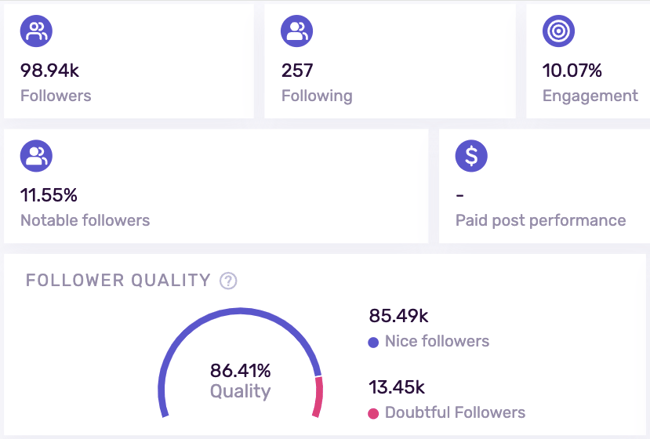Click the pink segment of quality gauge

tap(319, 397)
